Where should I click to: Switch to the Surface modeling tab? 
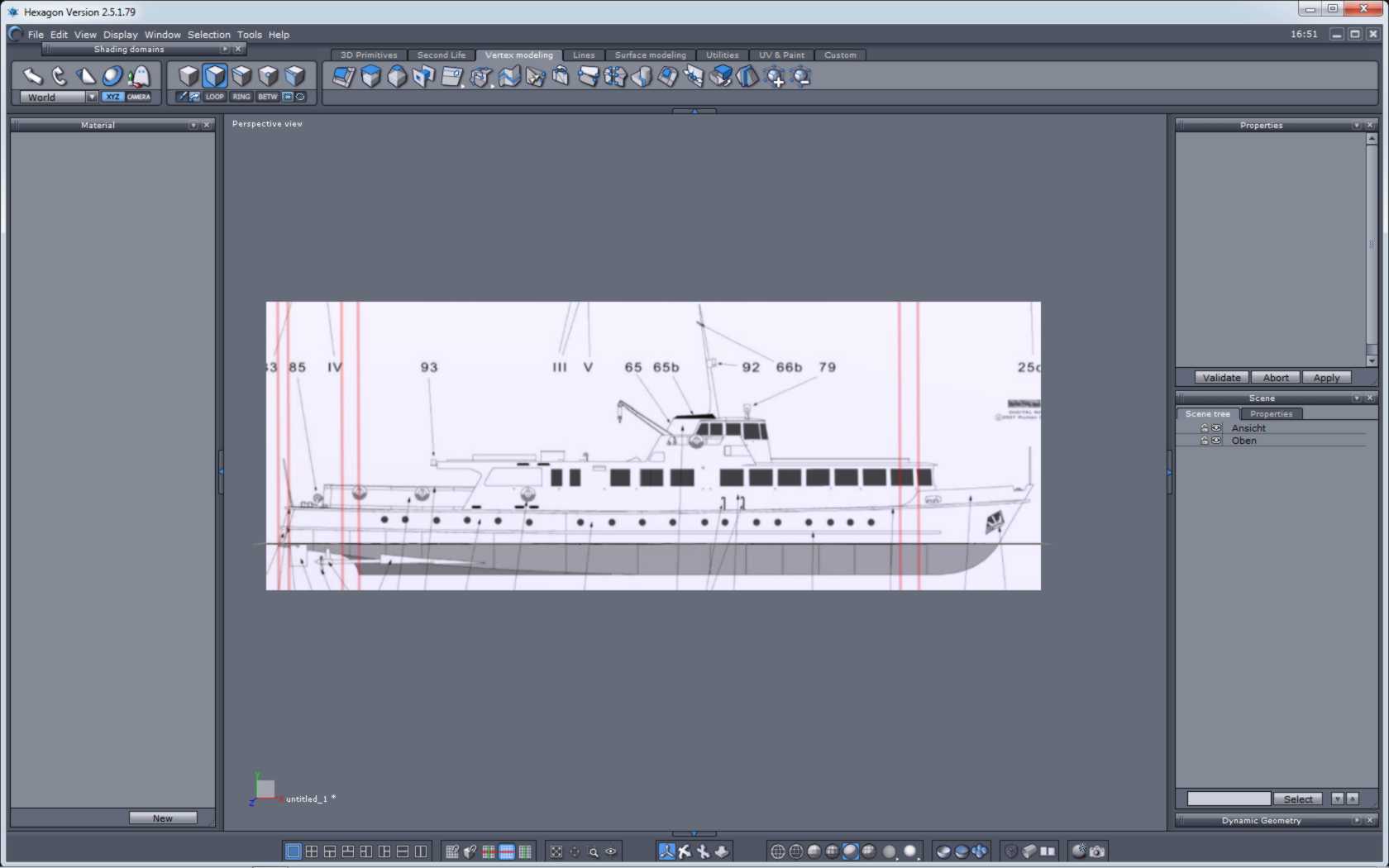(650, 55)
